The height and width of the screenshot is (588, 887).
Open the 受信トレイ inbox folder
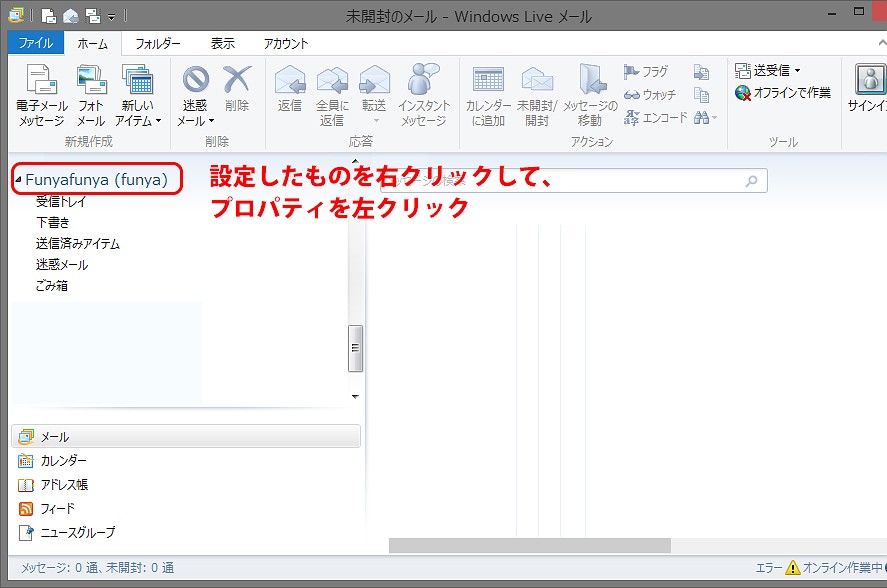coord(61,201)
